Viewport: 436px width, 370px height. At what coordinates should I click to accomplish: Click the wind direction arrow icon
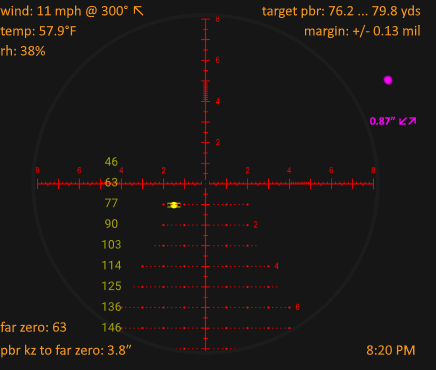click(138, 11)
